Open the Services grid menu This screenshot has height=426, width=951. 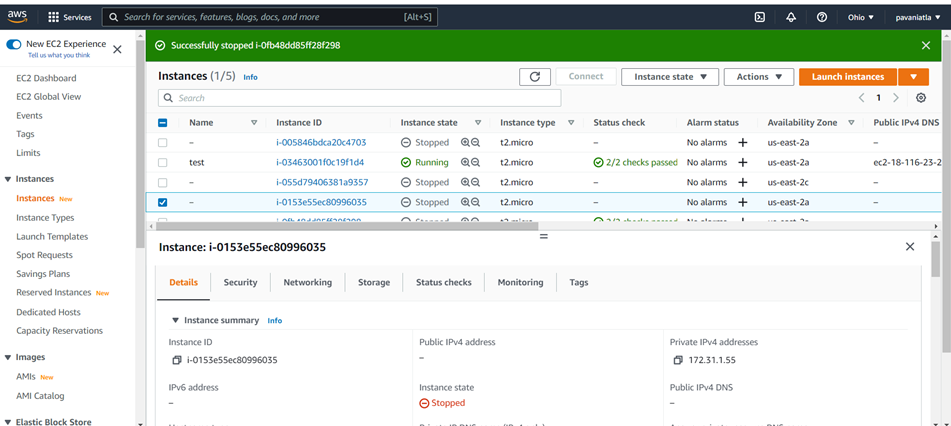(x=70, y=17)
